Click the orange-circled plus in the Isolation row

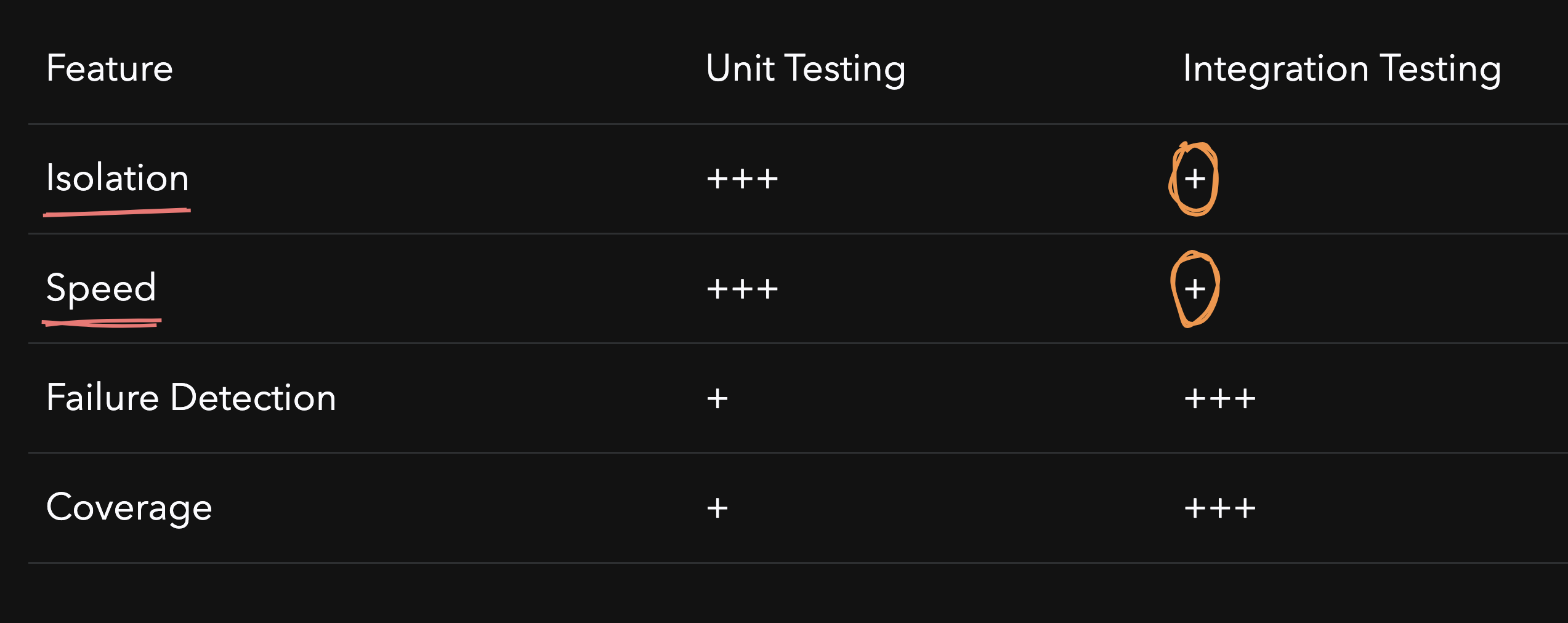(1195, 179)
